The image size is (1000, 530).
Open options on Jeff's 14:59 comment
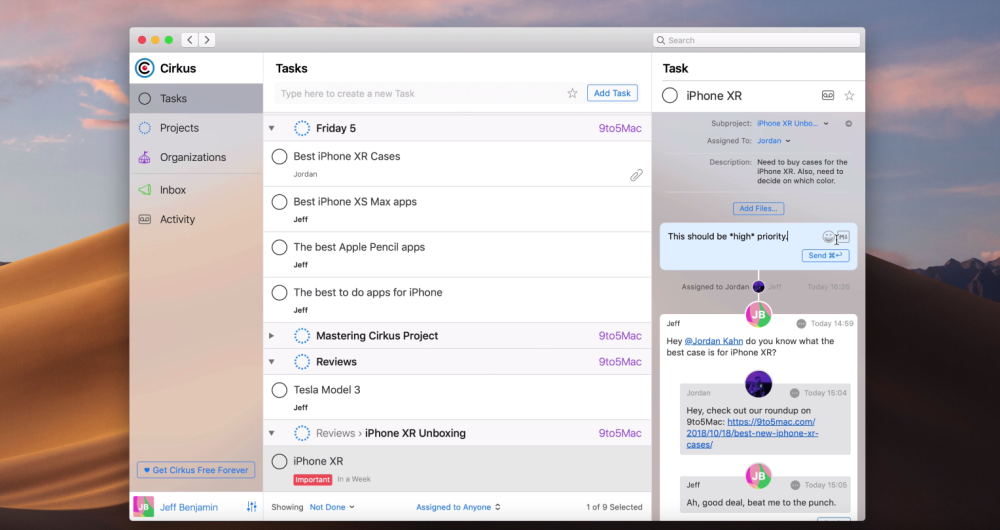[801, 324]
